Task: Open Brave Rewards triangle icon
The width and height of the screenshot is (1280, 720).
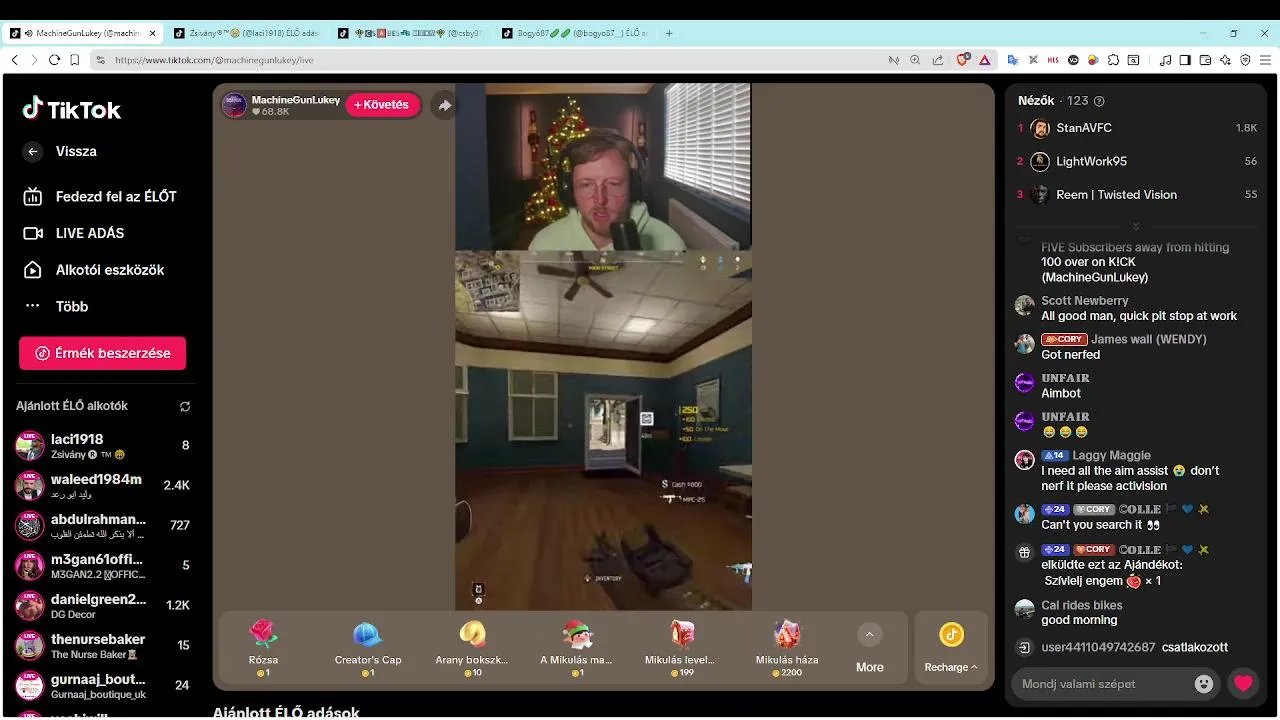Action: coord(984,60)
